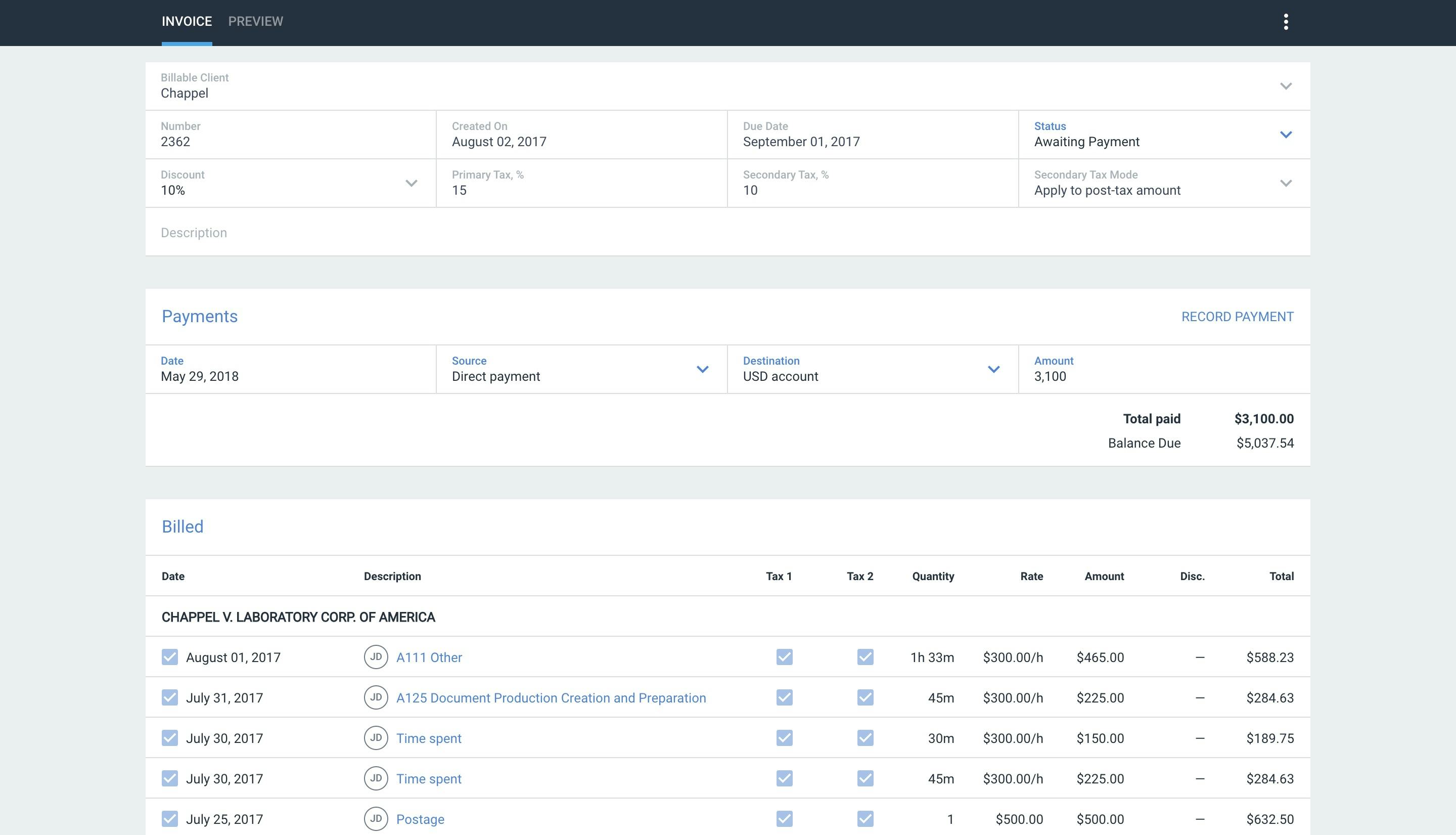Edit the payment Amount field showing 3,100
The image size is (1456, 835).
tap(1089, 376)
